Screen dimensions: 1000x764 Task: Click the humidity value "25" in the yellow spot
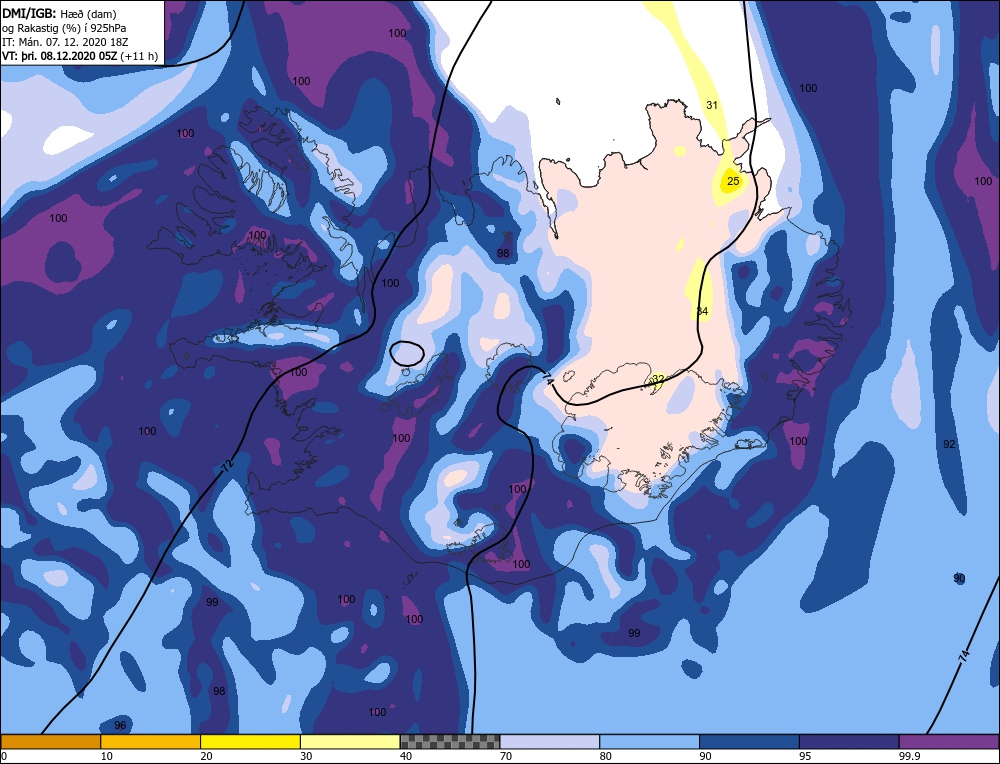click(x=733, y=181)
